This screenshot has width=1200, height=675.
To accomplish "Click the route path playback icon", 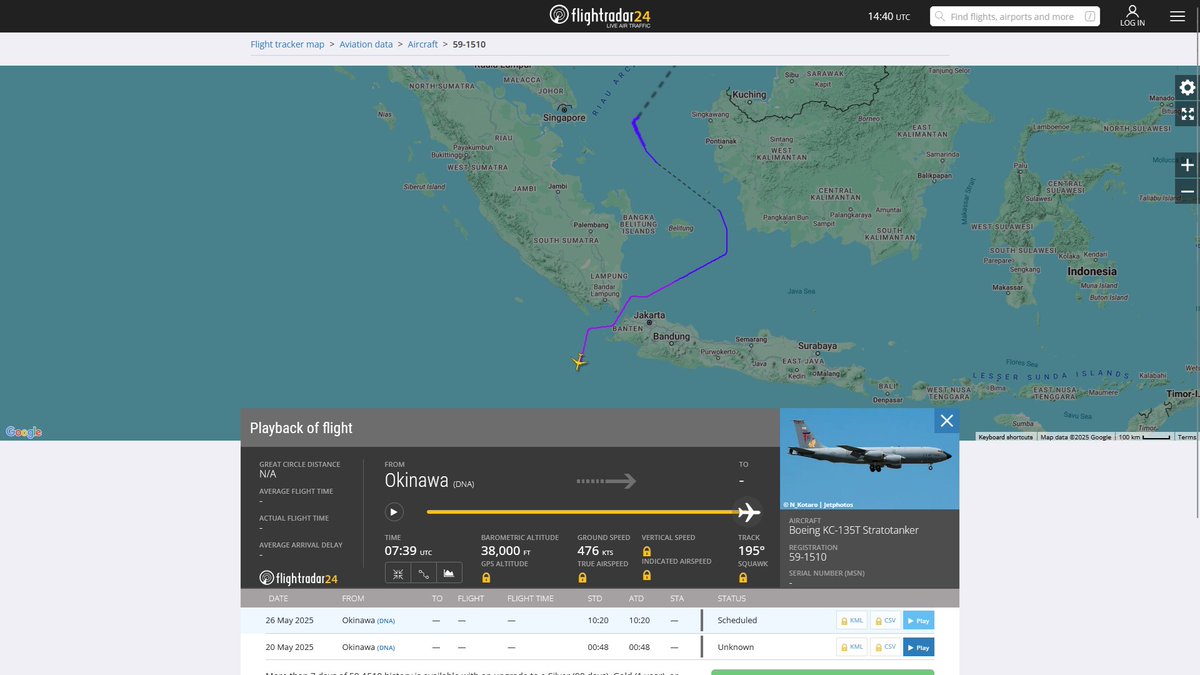I will pyautogui.click(x=423, y=574).
